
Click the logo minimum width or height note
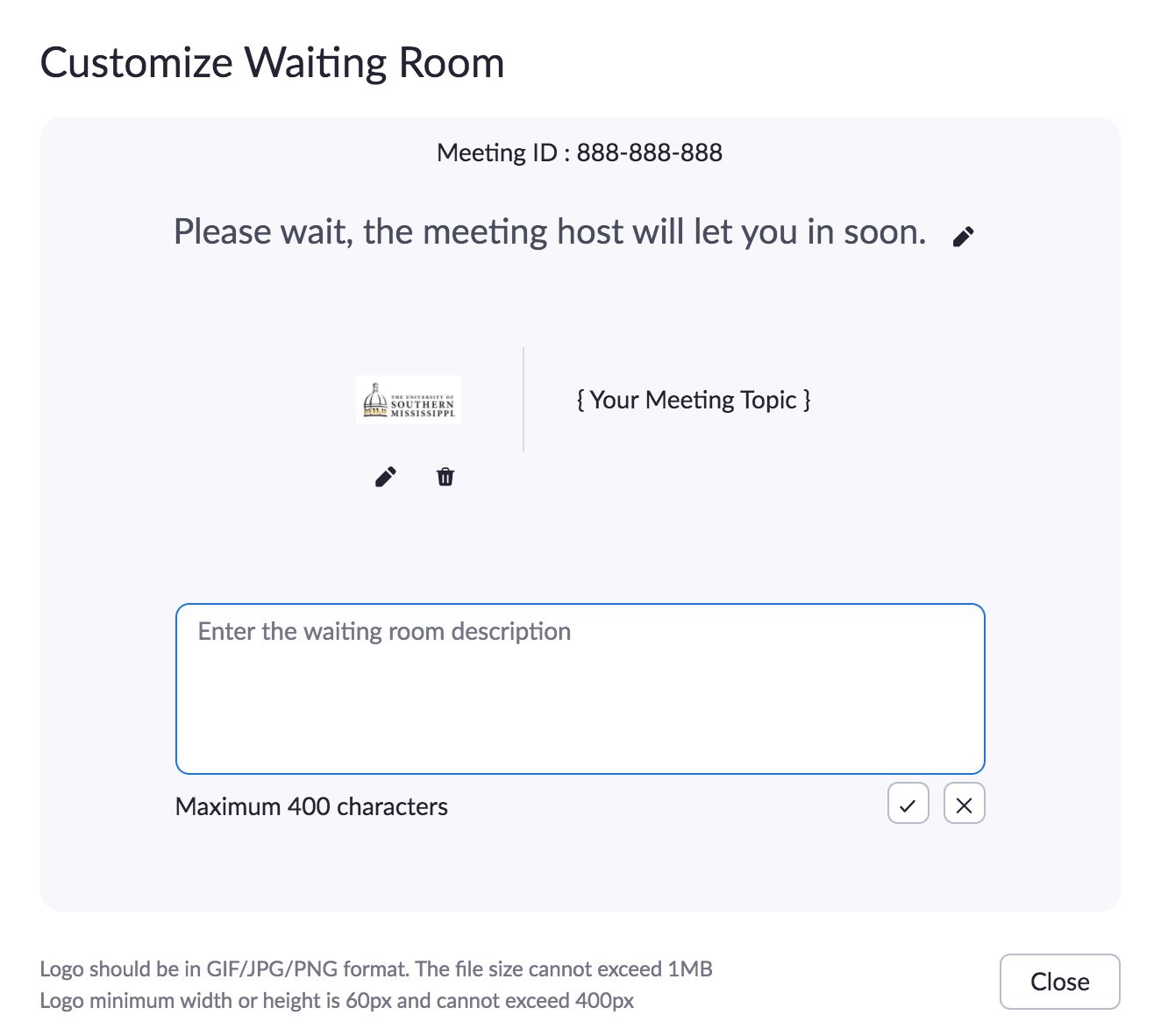[337, 1001]
